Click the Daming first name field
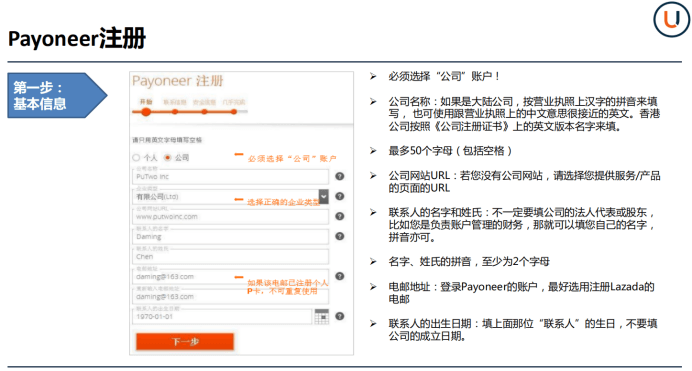Image resolution: width=692 pixels, height=371 pixels. pyautogui.click(x=230, y=236)
